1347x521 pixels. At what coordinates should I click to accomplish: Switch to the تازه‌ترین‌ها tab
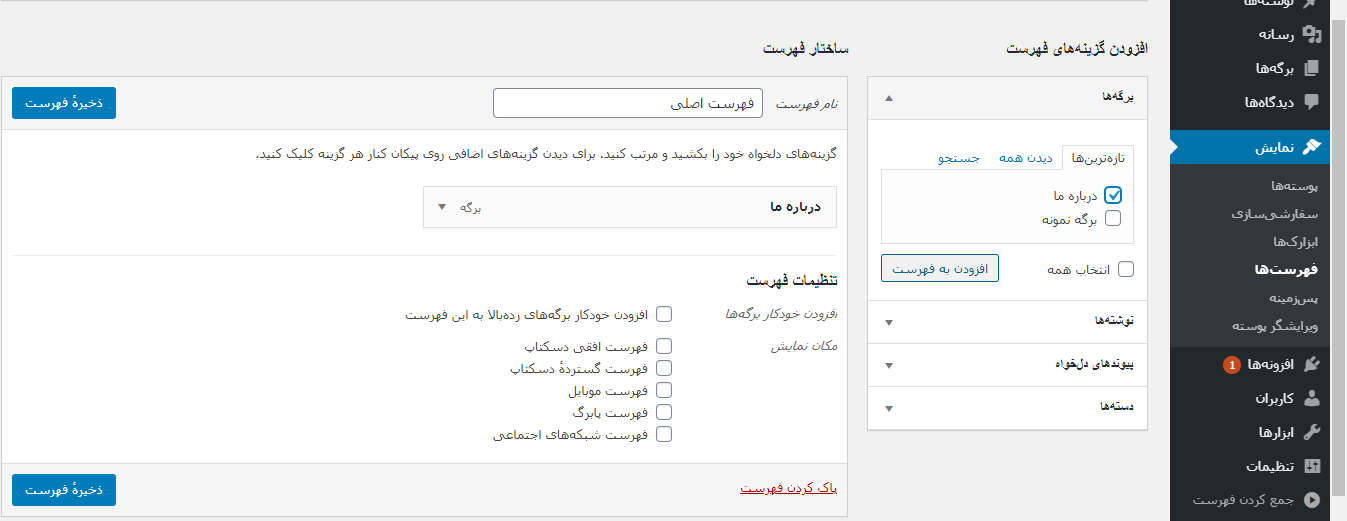pos(1098,158)
